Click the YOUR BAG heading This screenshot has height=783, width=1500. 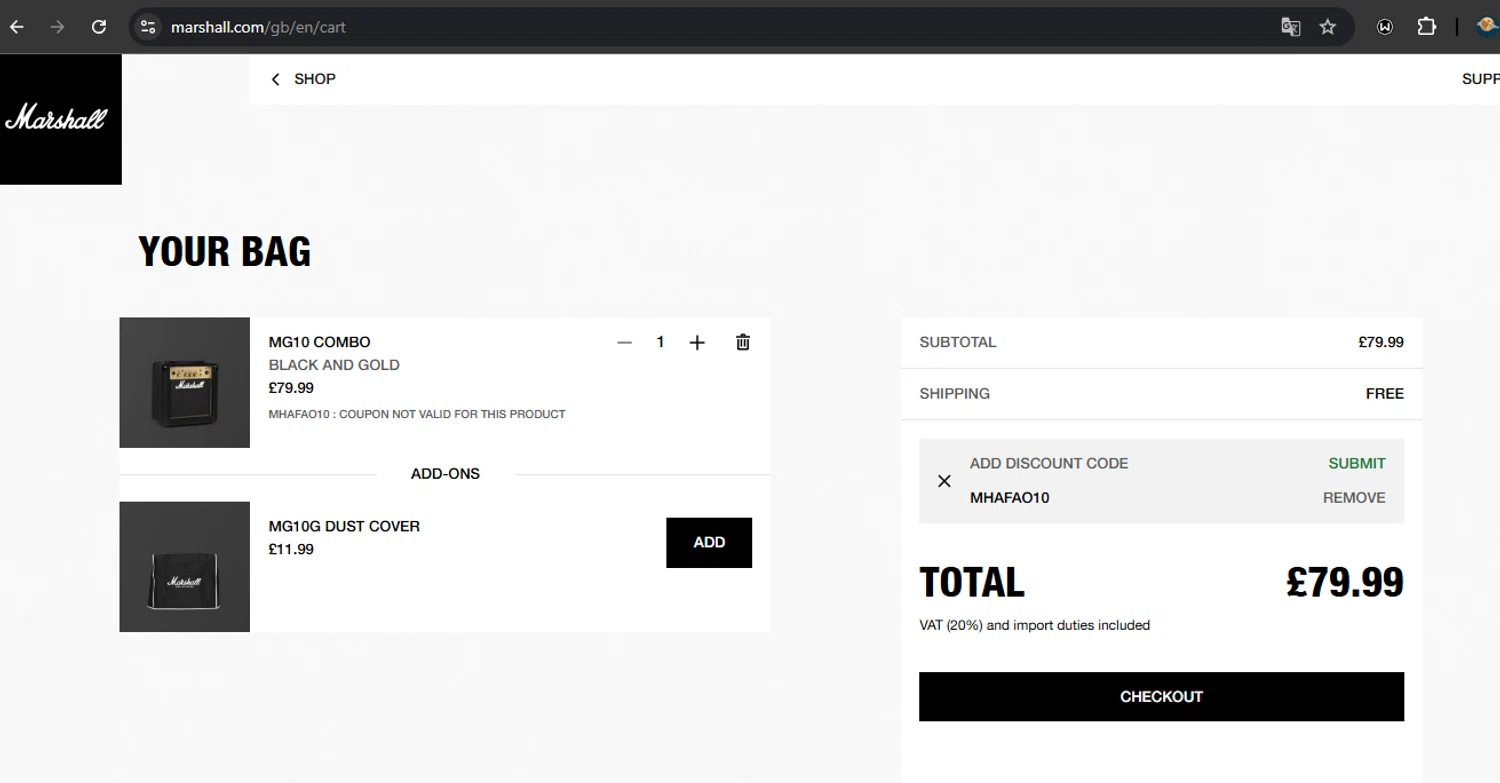225,252
